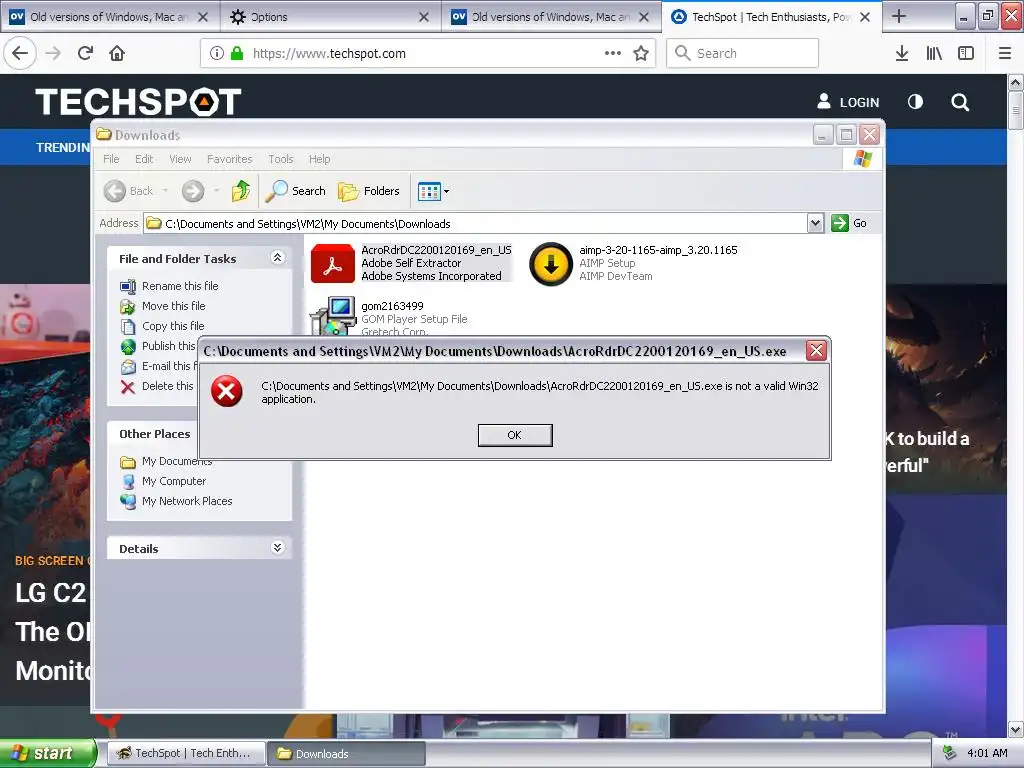Click system tray network icon
The image size is (1024, 768).
(949, 753)
